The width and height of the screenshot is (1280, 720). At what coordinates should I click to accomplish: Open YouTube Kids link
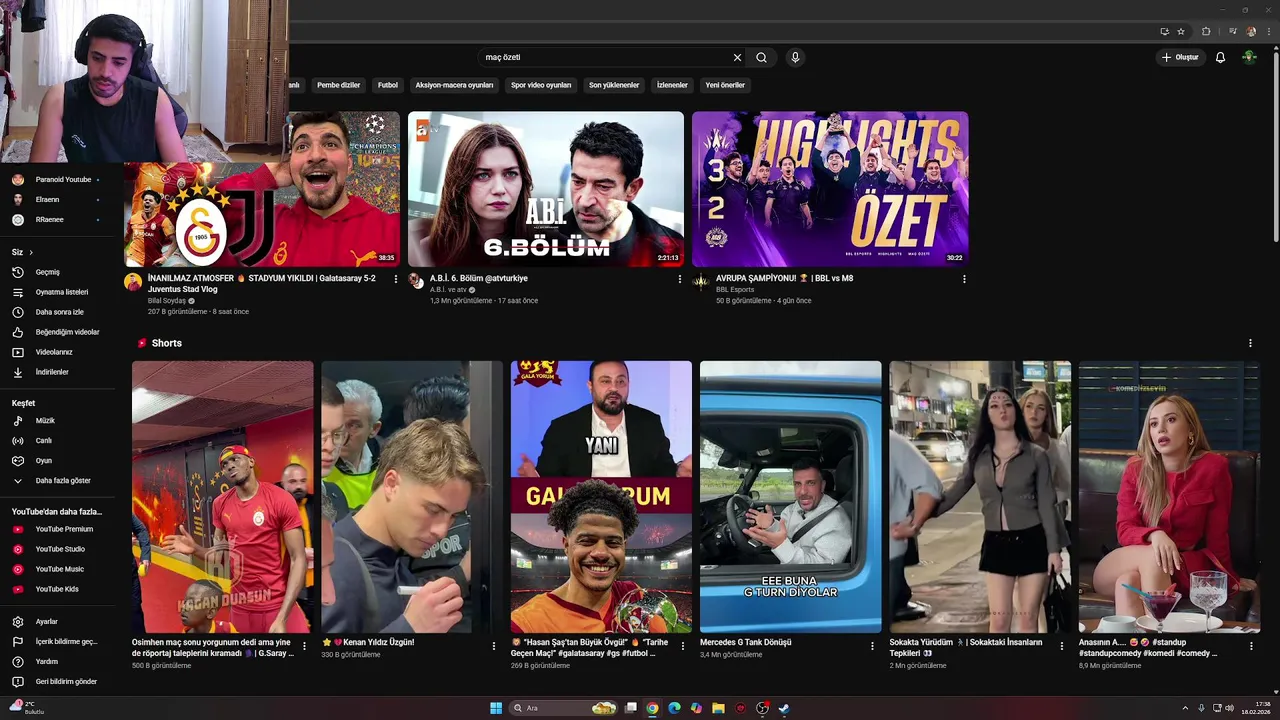point(56,589)
